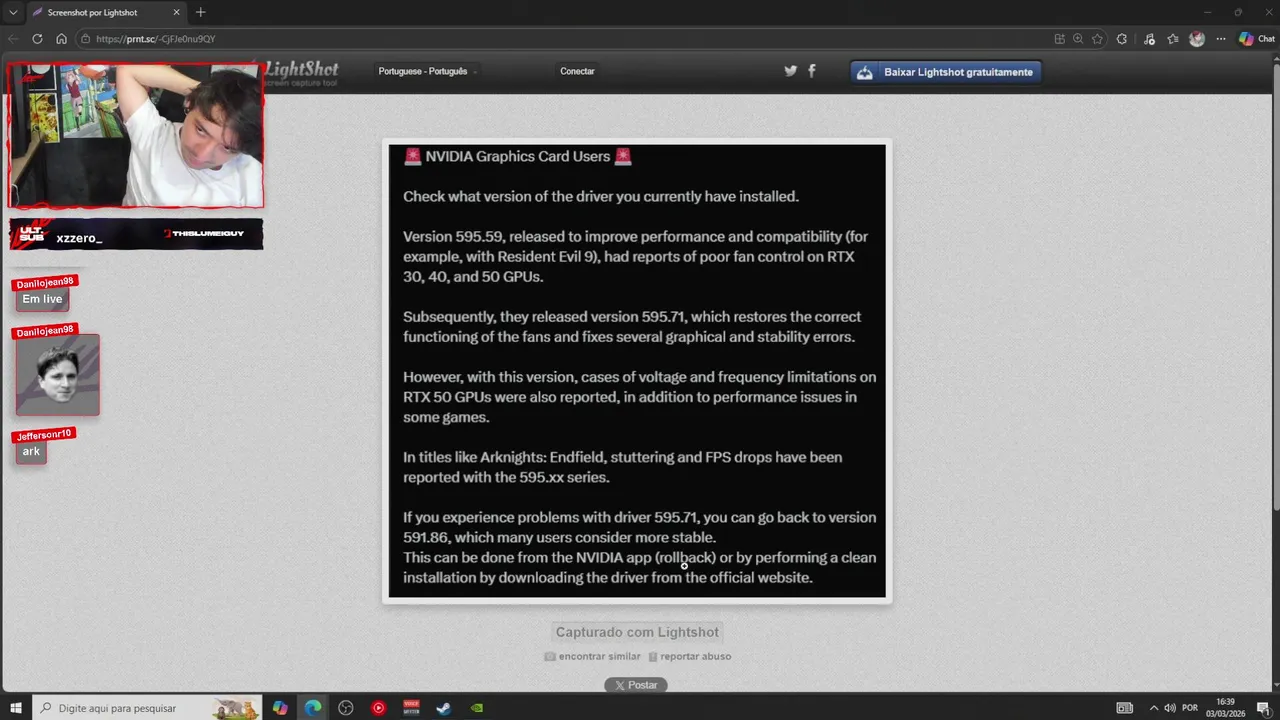
Task: Reload the page with the refresh icon
Action: [x=37, y=39]
